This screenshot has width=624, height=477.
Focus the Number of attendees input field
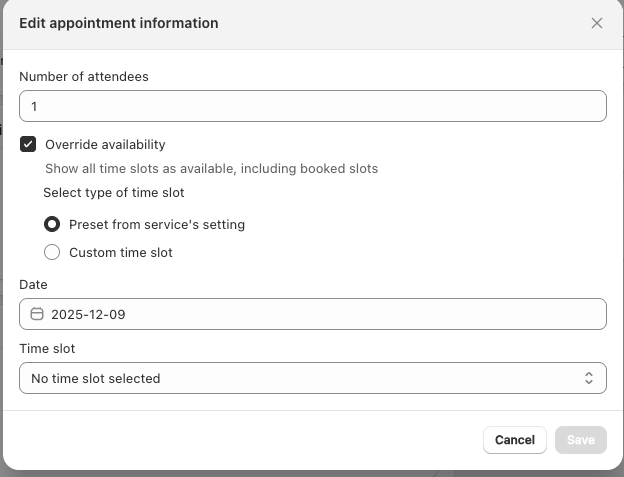tap(312, 106)
